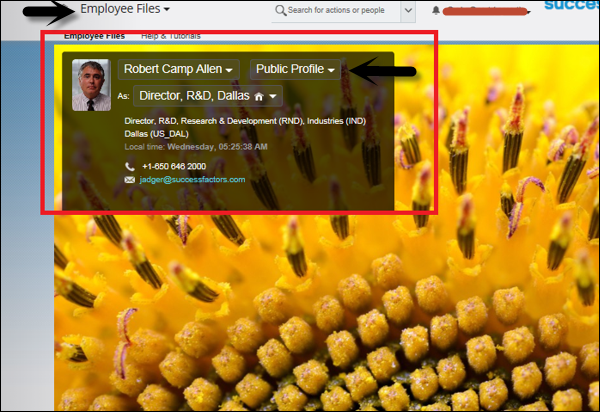Screen dimensions: 600x412
Task: Expand the Robert Camp Allen name dropdown
Action: [180, 69]
